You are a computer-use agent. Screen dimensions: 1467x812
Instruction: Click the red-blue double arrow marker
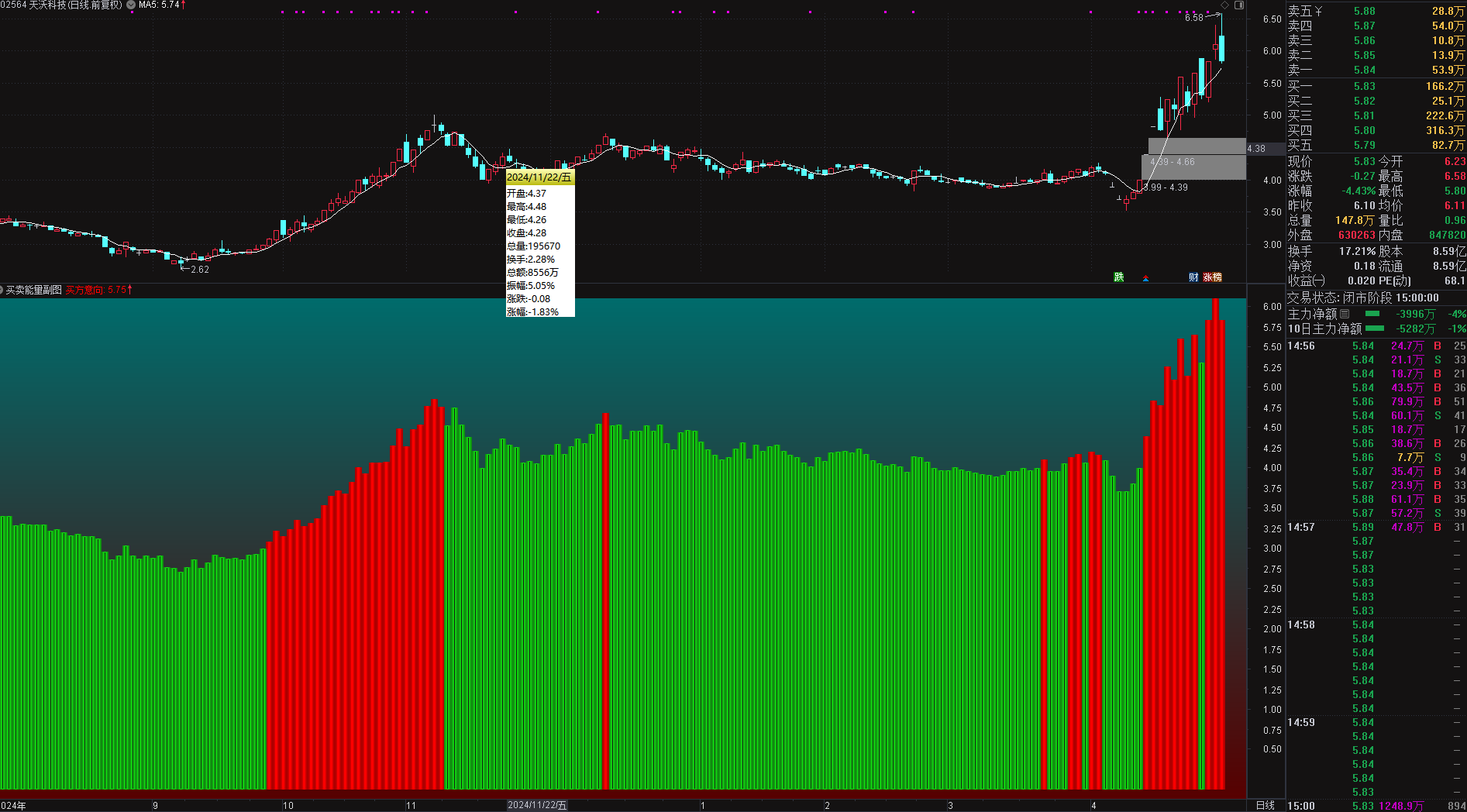pos(1145,278)
